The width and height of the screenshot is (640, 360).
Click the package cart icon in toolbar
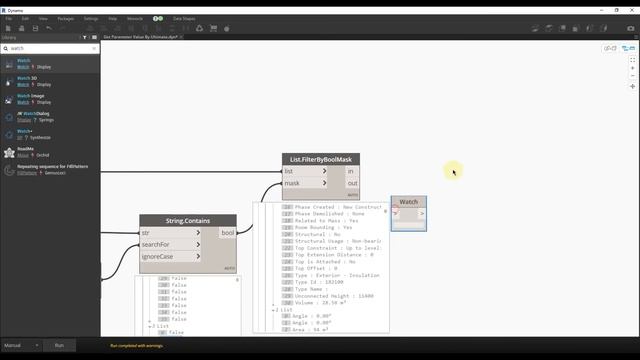[x=213, y=28]
